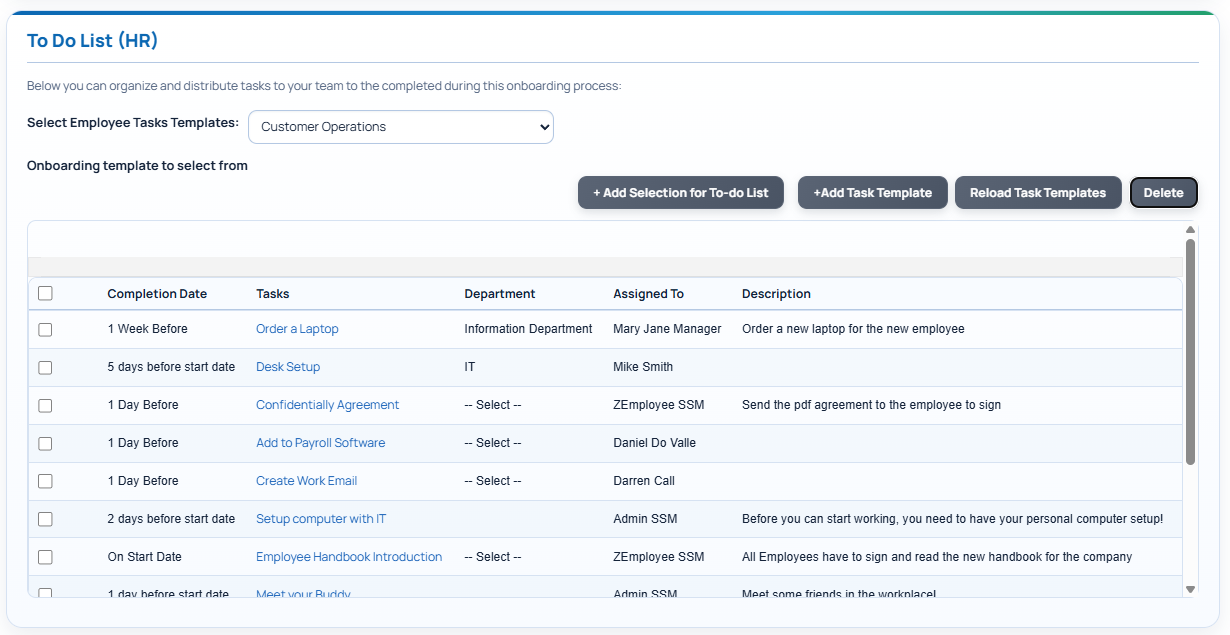Click the Mike Smith assignee cell

[643, 367]
